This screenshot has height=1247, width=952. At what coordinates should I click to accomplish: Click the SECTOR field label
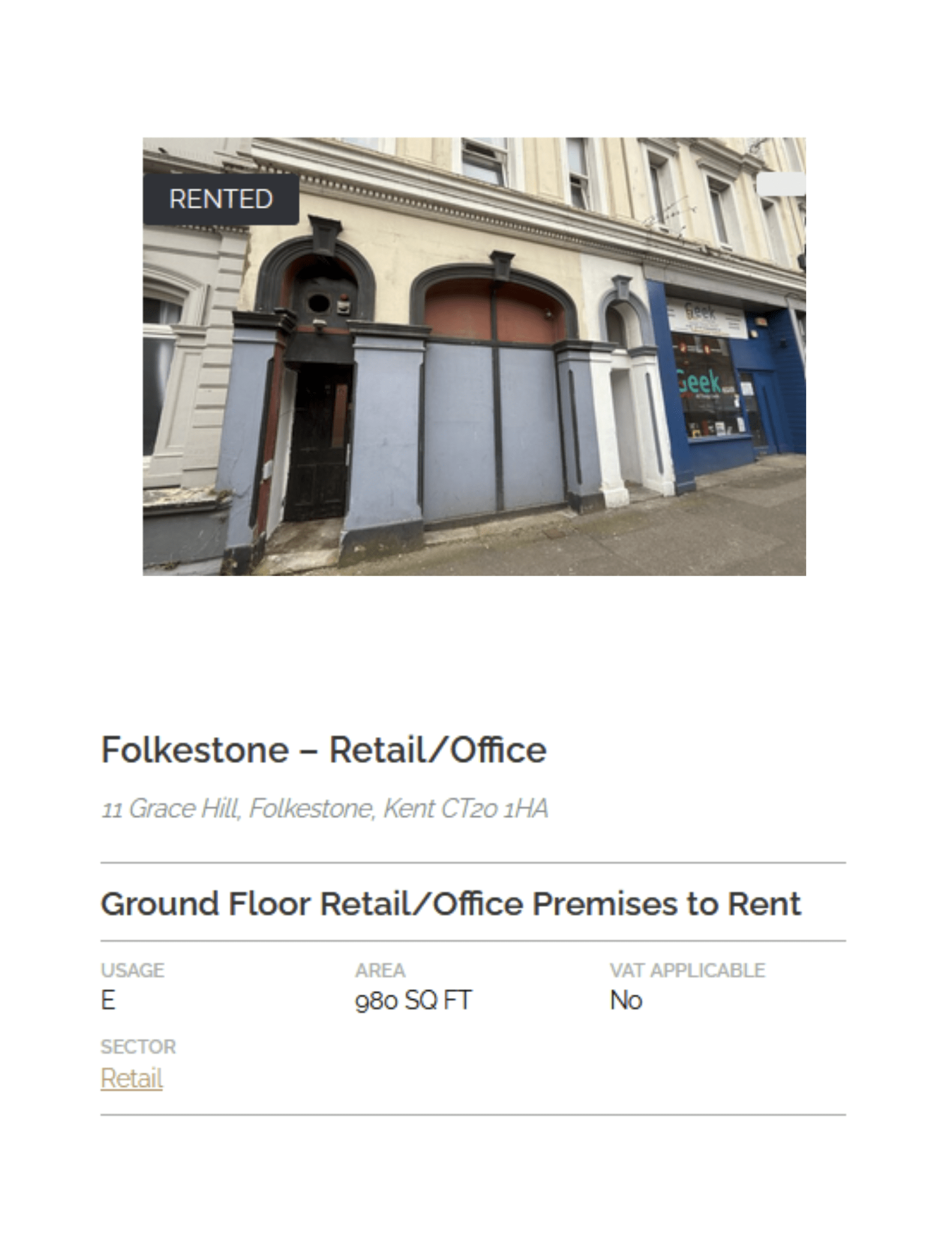[138, 1047]
